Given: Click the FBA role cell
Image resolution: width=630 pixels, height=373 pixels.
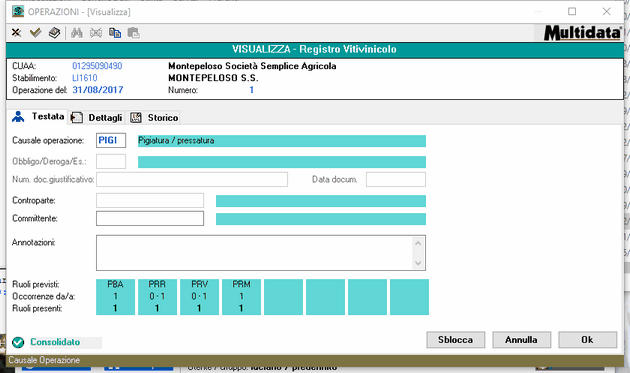Looking at the screenshot, I should [x=115, y=297].
